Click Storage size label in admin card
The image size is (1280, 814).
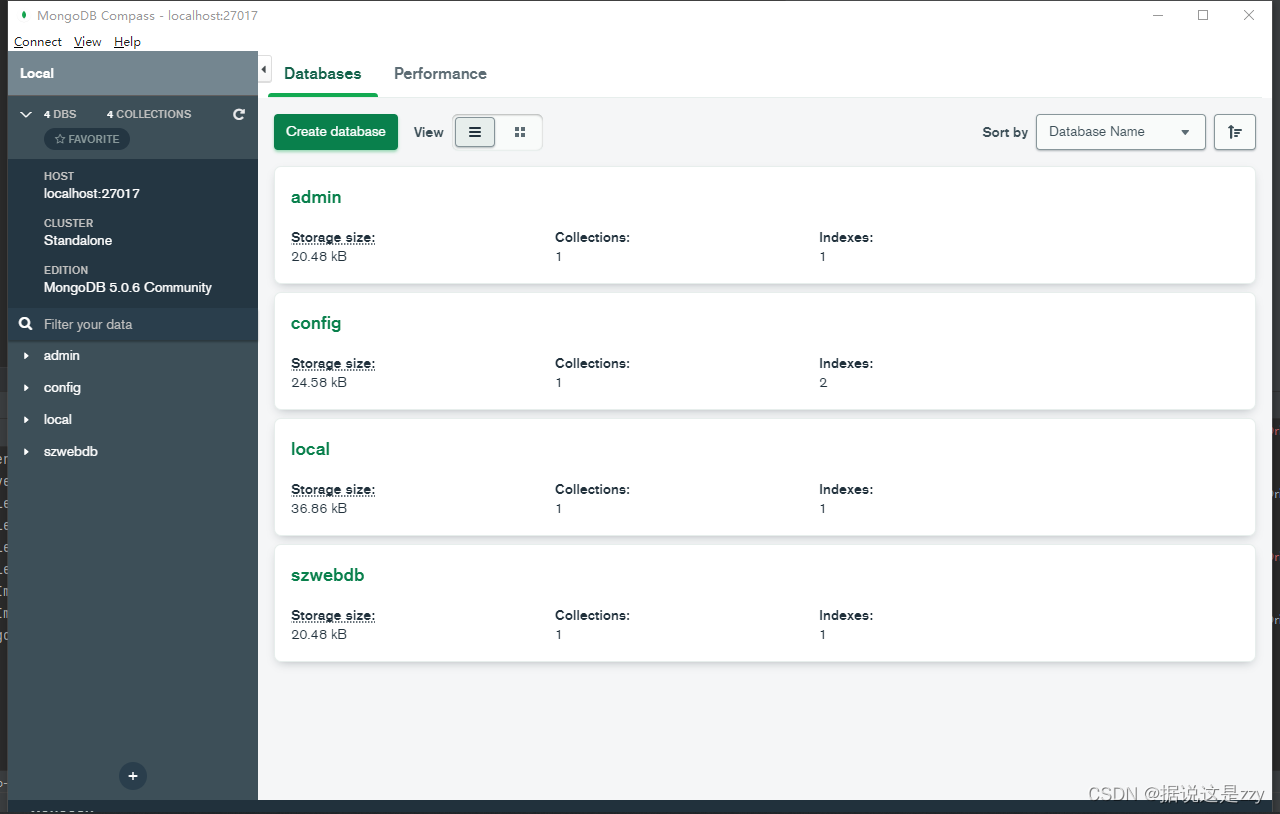click(333, 238)
